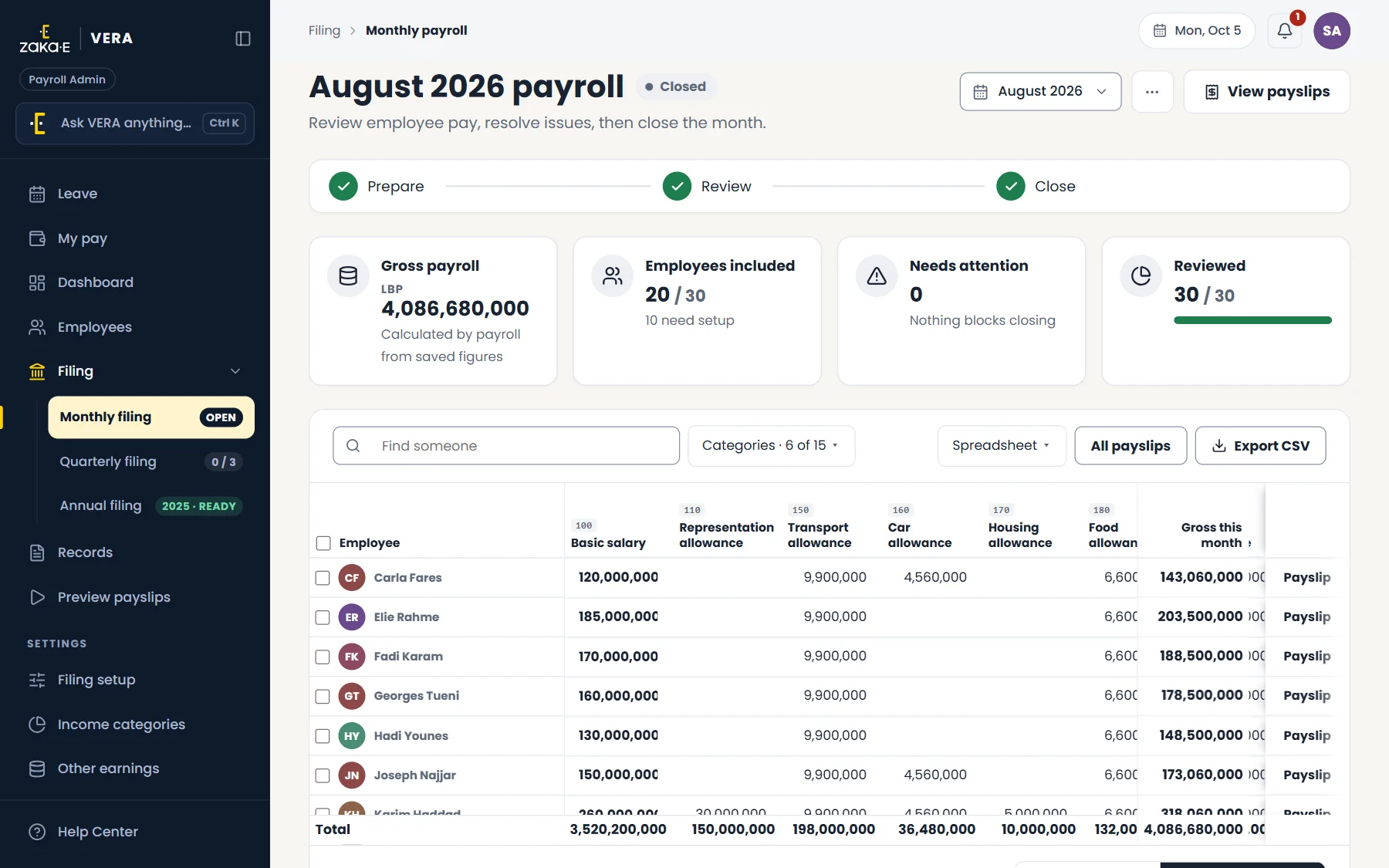Open the Spreadsheet view dropdown
The height and width of the screenshot is (868, 1389).
pyautogui.click(x=1002, y=446)
